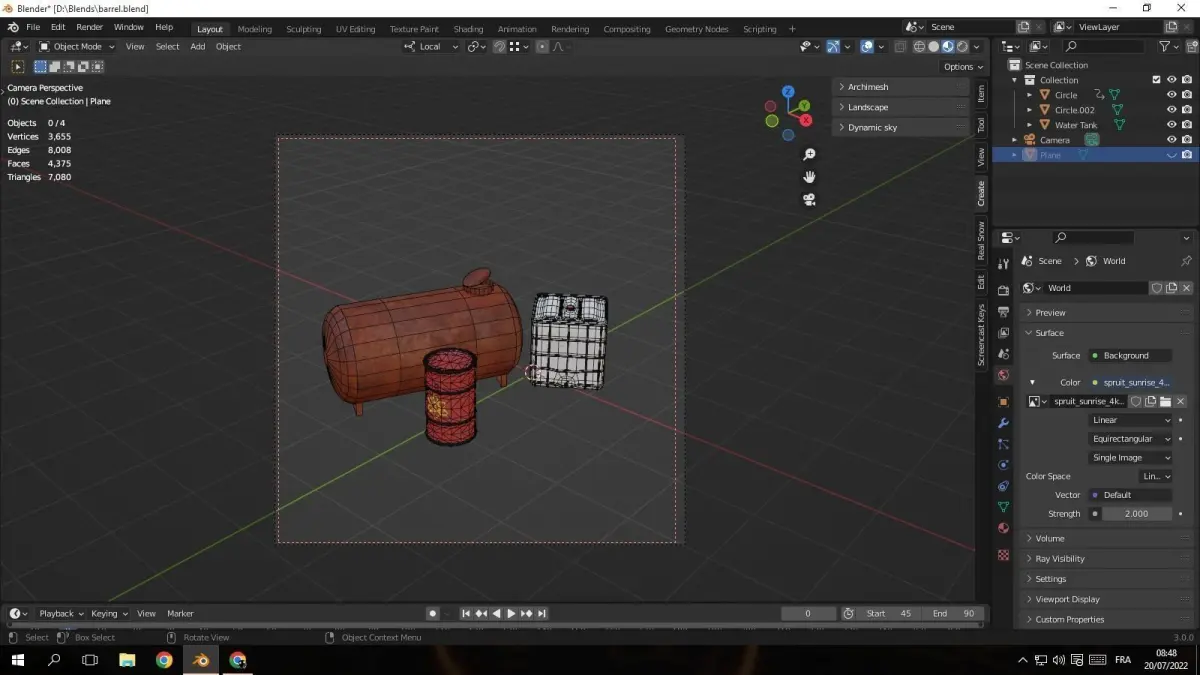The image size is (1200, 675).
Task: Open the Options dropdown in viewport
Action: pyautogui.click(x=963, y=67)
